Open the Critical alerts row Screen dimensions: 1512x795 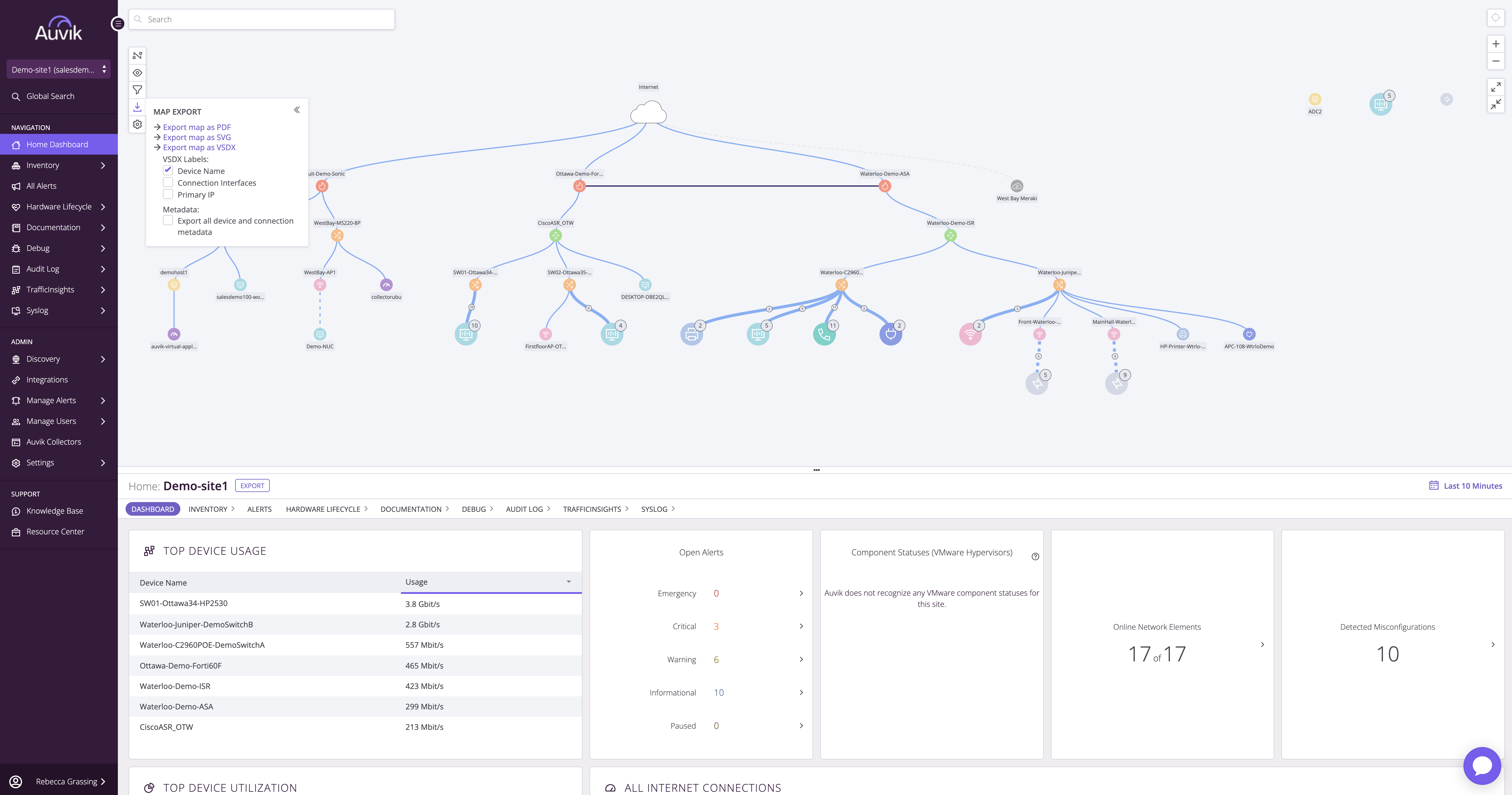coord(701,626)
